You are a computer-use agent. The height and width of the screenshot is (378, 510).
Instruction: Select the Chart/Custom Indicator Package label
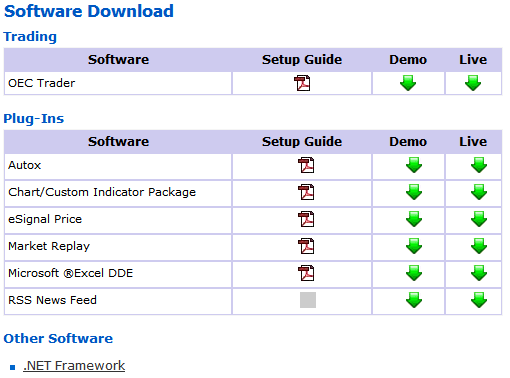[102, 192]
